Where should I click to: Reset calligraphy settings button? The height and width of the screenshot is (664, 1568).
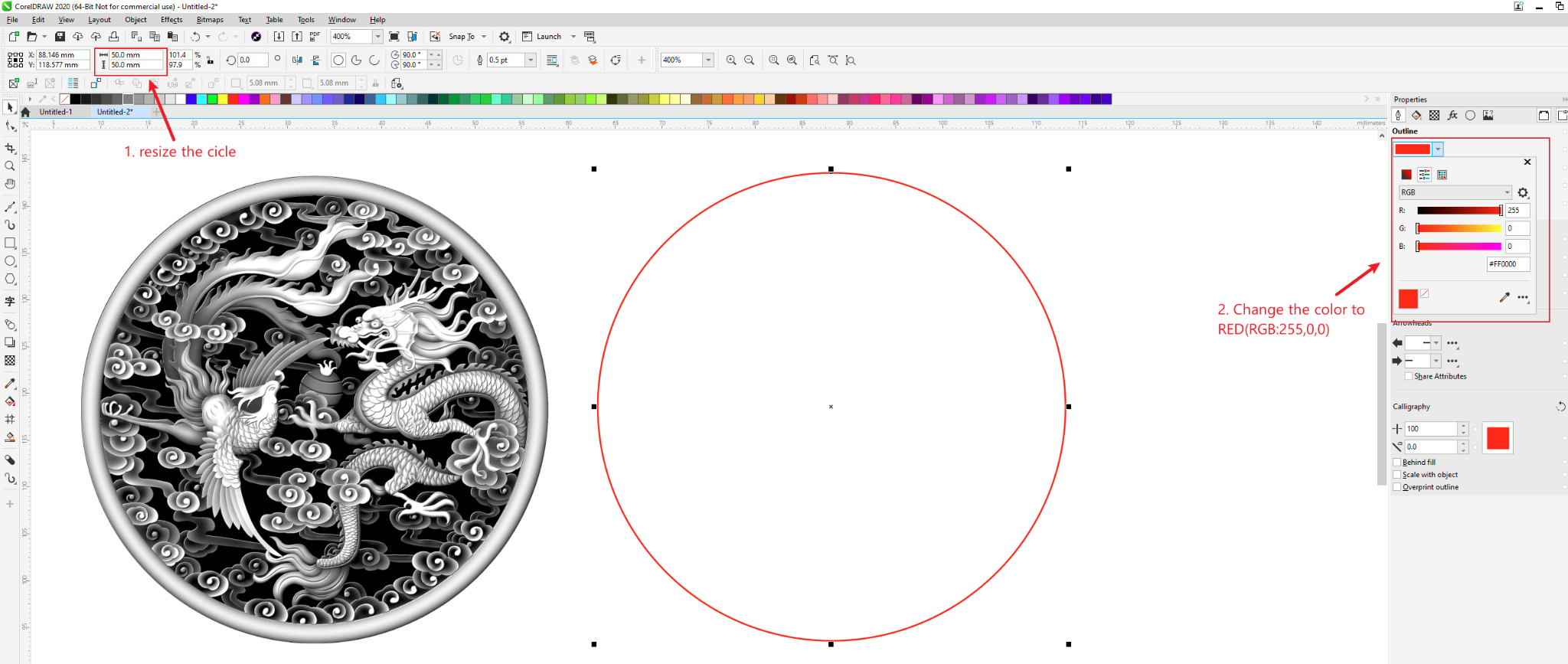(x=1560, y=407)
